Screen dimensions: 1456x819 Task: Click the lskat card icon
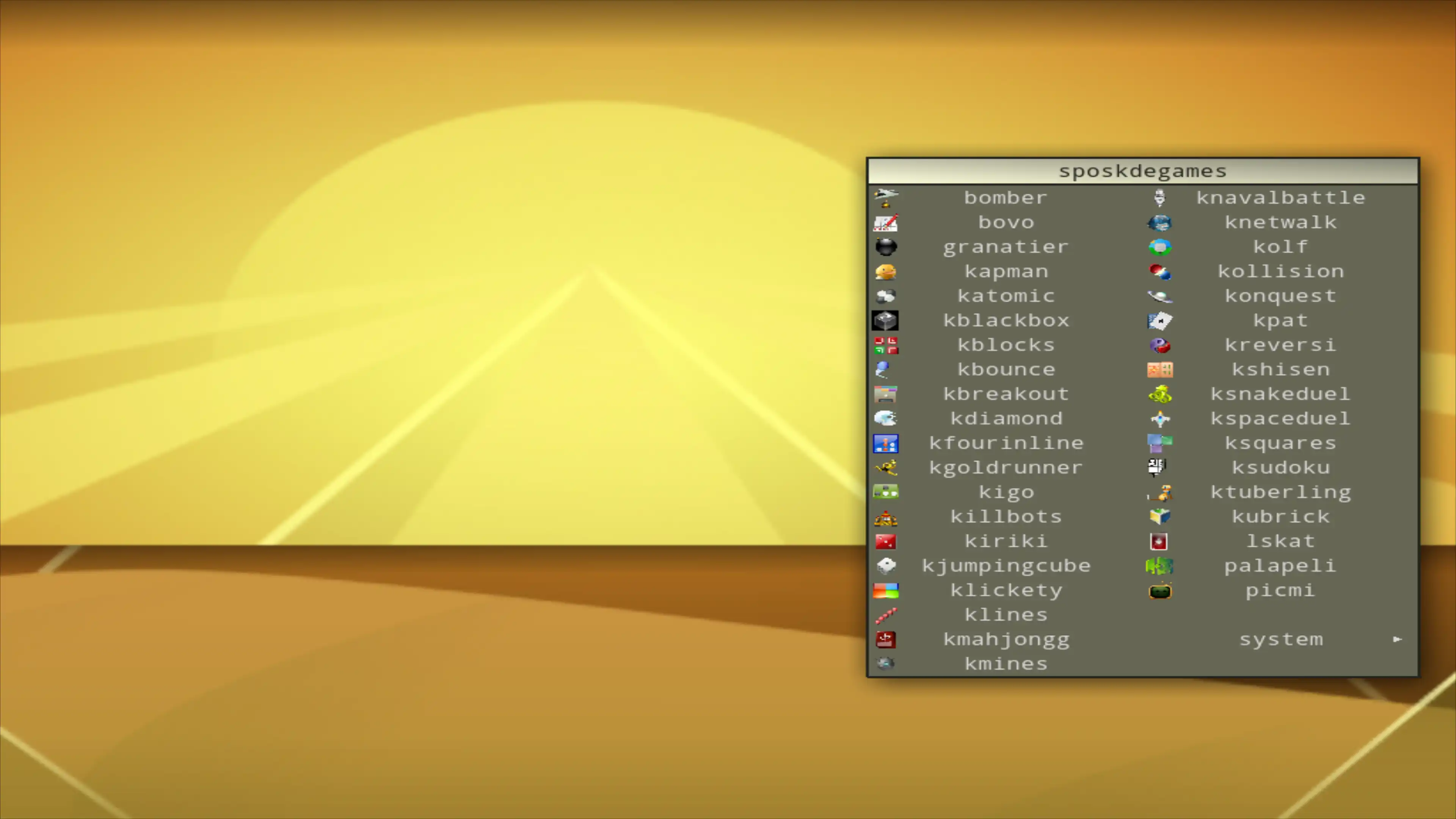pyautogui.click(x=1159, y=541)
